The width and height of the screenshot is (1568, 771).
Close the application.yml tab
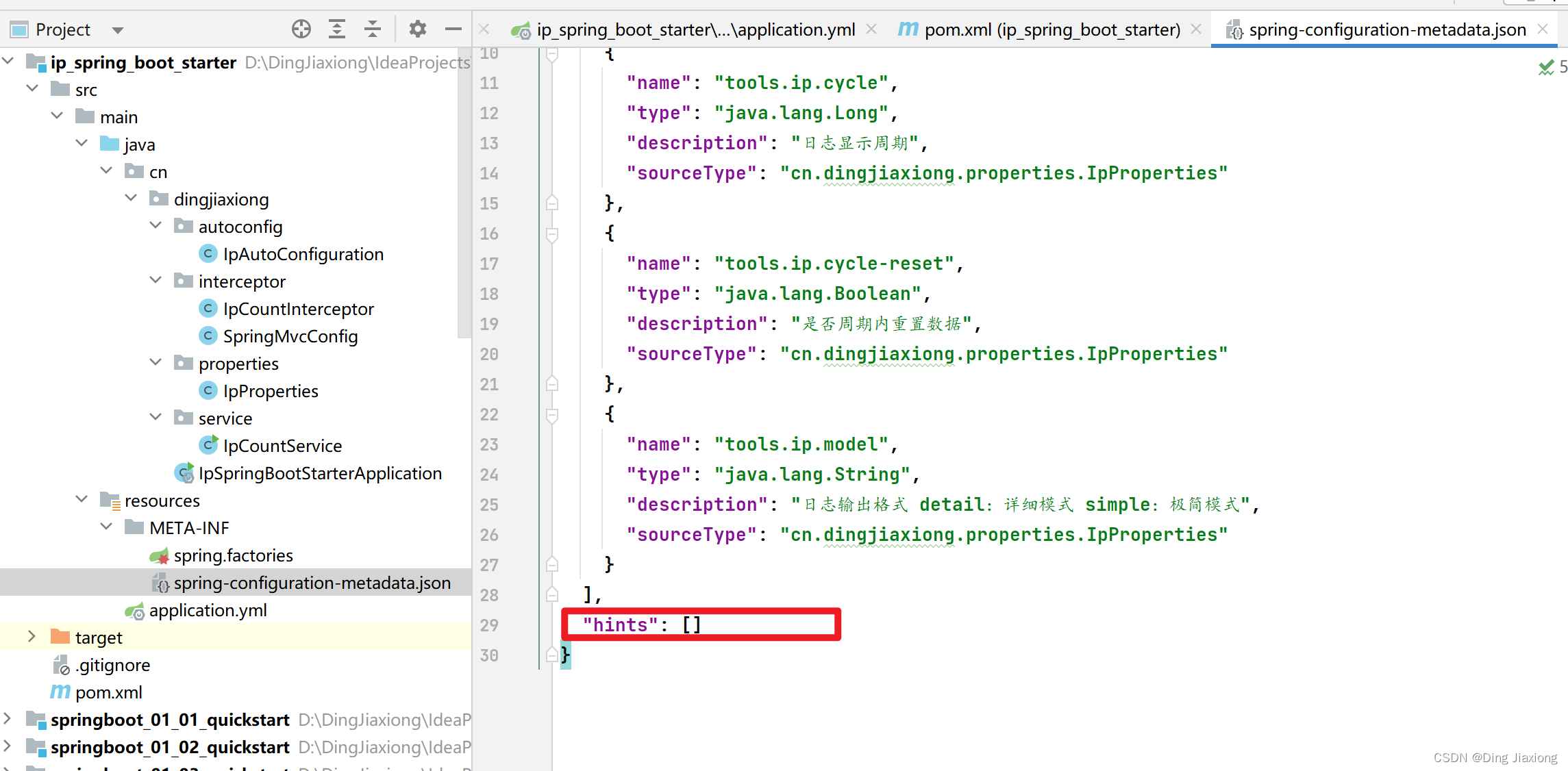coord(871,29)
